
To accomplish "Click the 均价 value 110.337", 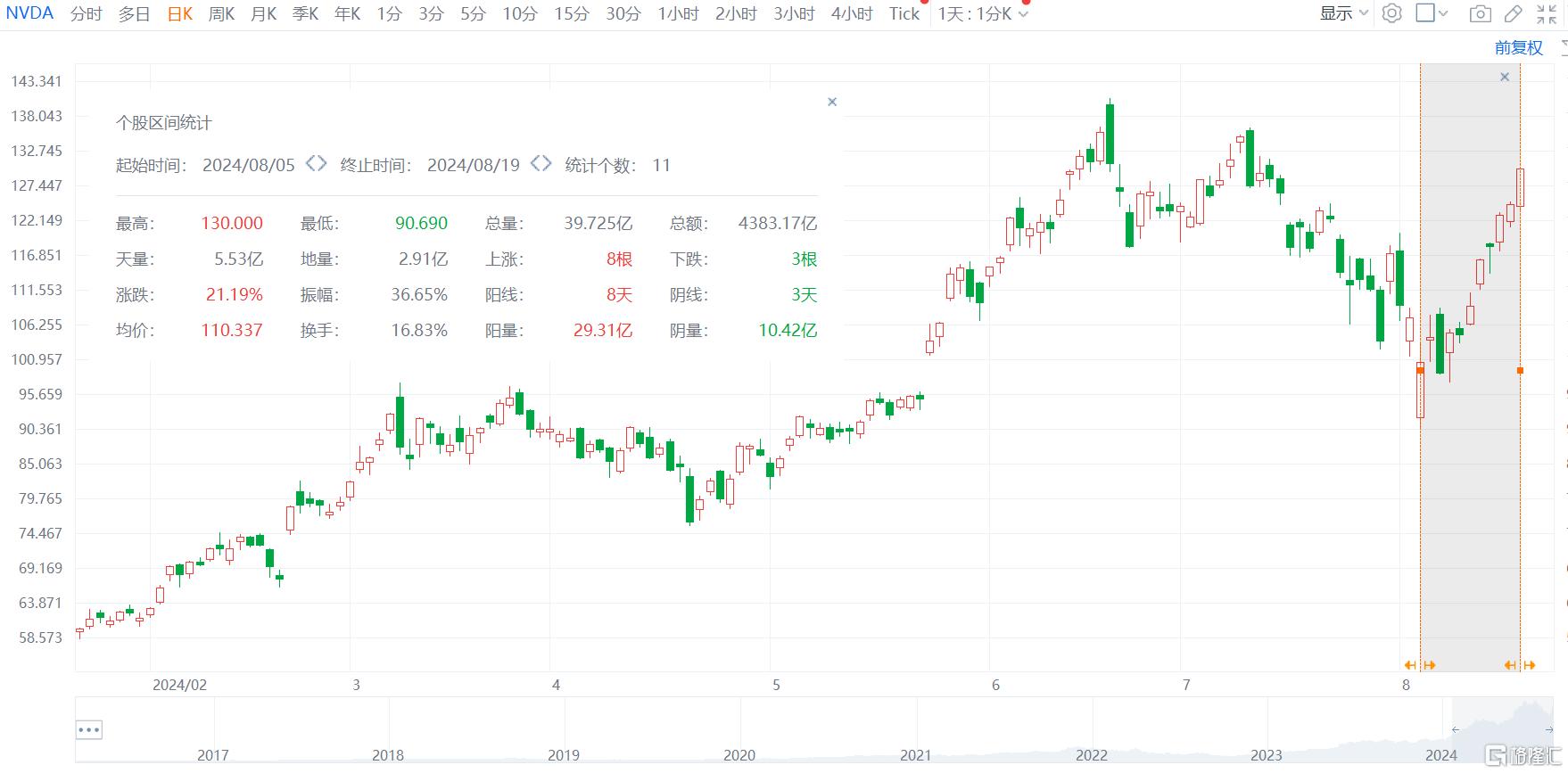I will tap(232, 330).
